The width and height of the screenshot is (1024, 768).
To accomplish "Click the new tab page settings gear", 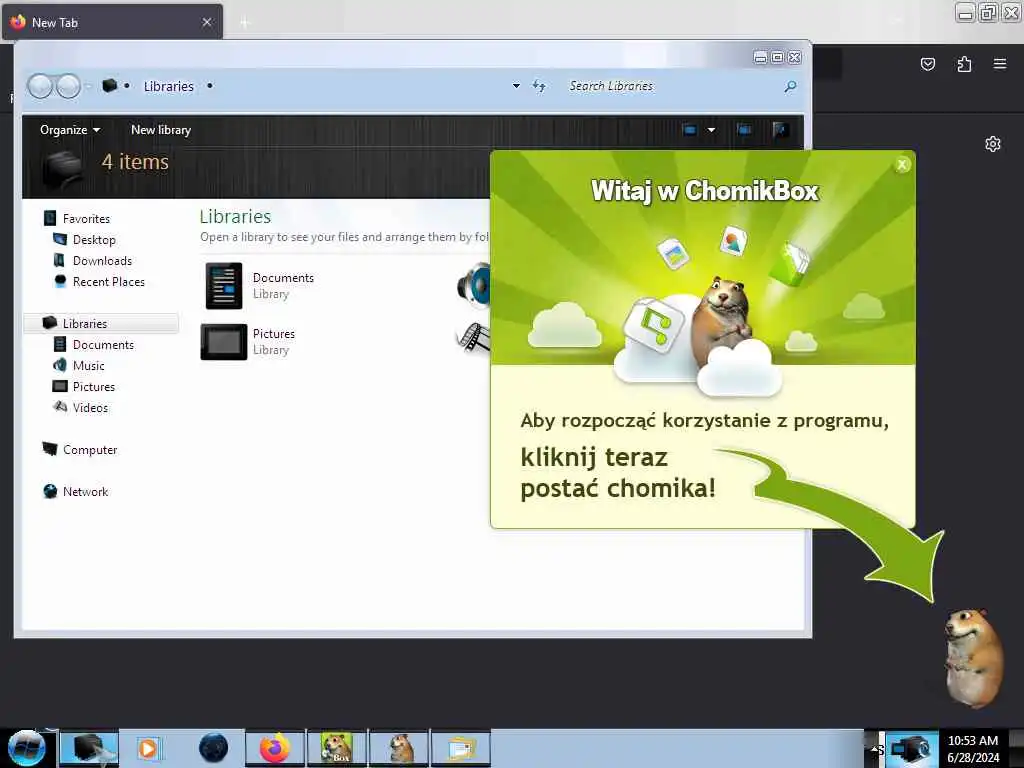I will click(993, 144).
